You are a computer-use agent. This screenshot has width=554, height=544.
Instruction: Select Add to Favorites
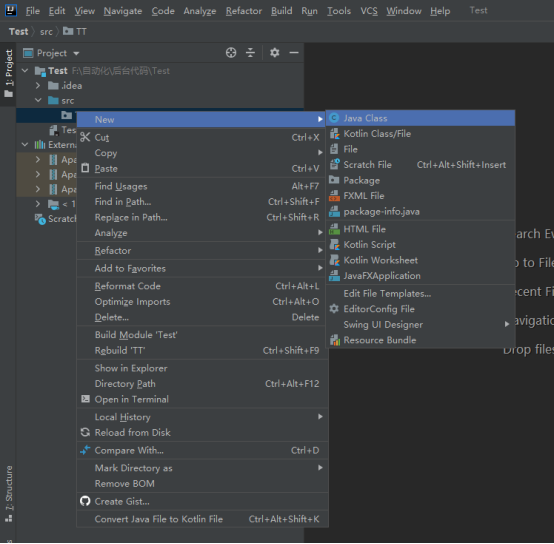coord(202,268)
